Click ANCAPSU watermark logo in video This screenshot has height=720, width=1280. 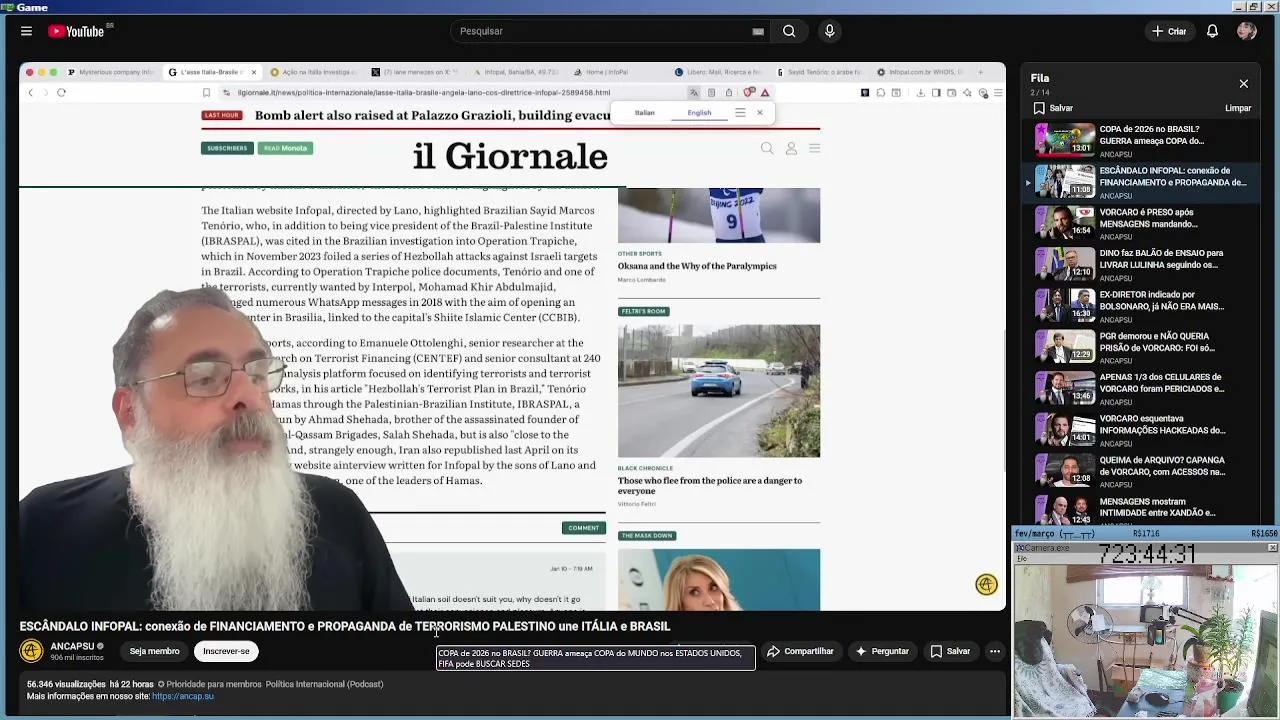coord(986,585)
